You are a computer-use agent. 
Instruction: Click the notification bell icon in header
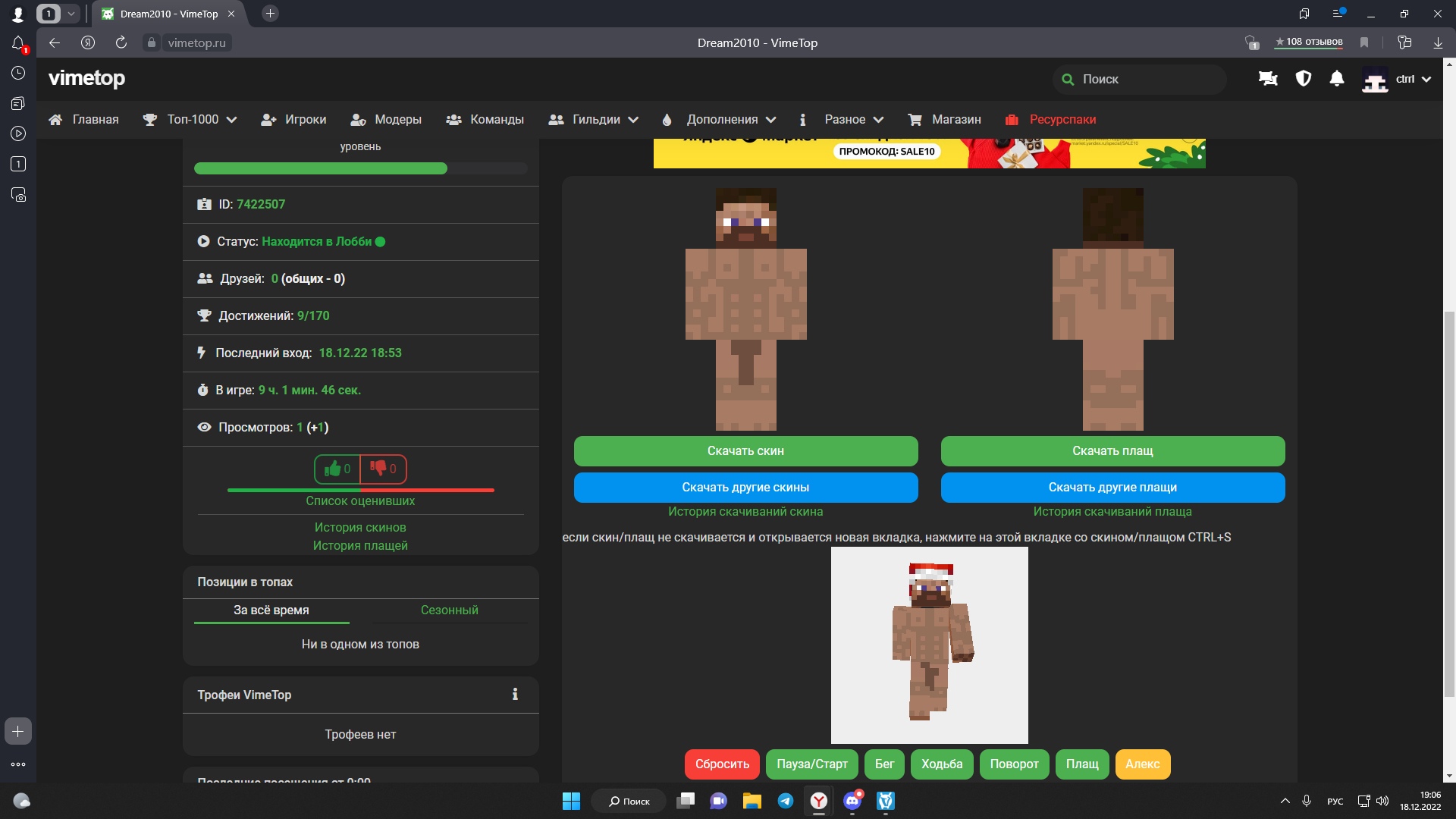click(1337, 79)
